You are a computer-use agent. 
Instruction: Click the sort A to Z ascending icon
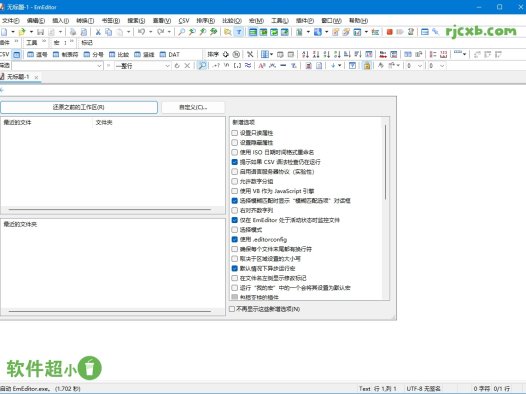[x=305, y=54]
